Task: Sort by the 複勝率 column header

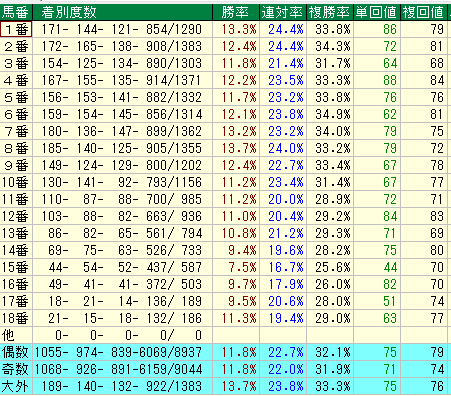Action: click(x=330, y=12)
